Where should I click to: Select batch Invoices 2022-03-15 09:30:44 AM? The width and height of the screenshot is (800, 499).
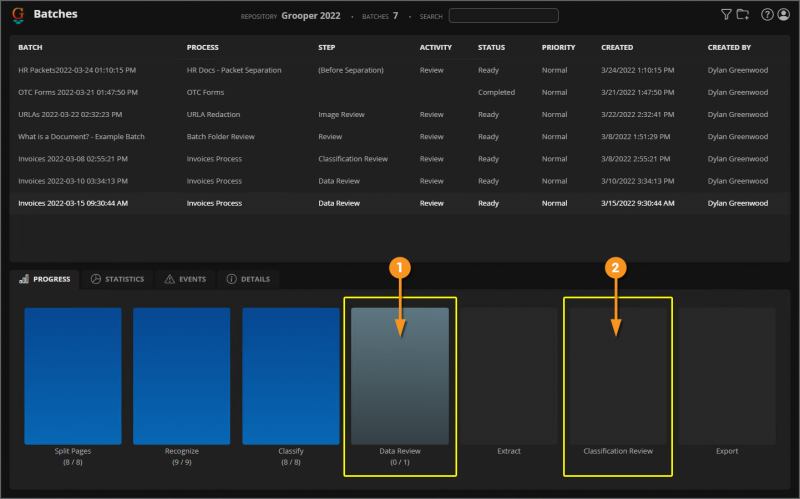pyautogui.click(x=73, y=203)
